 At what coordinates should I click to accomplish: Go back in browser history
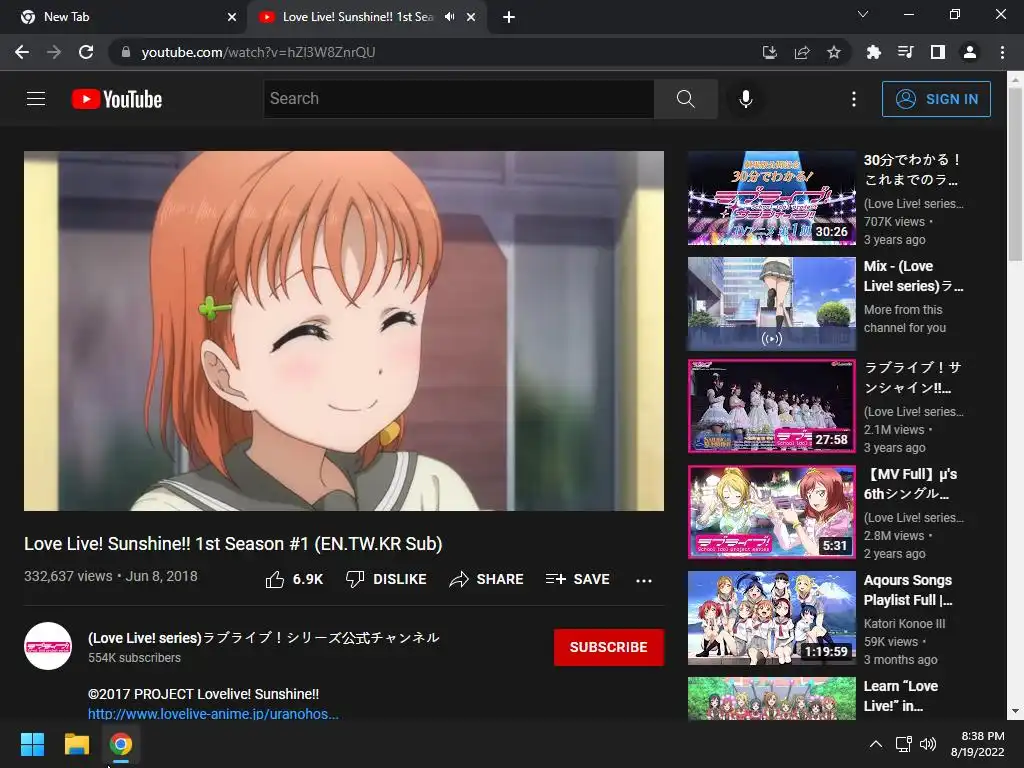tap(22, 52)
